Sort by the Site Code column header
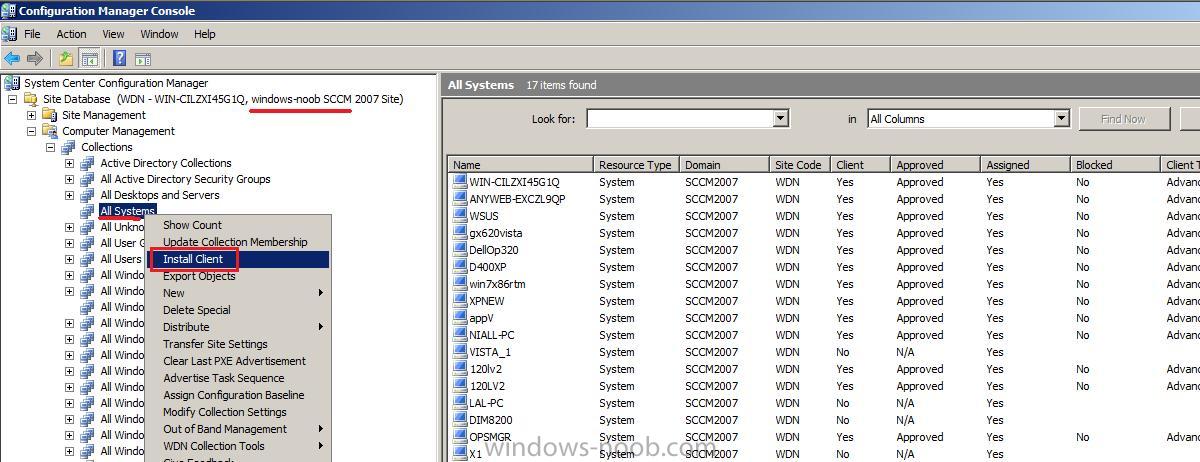 pyautogui.click(x=799, y=165)
